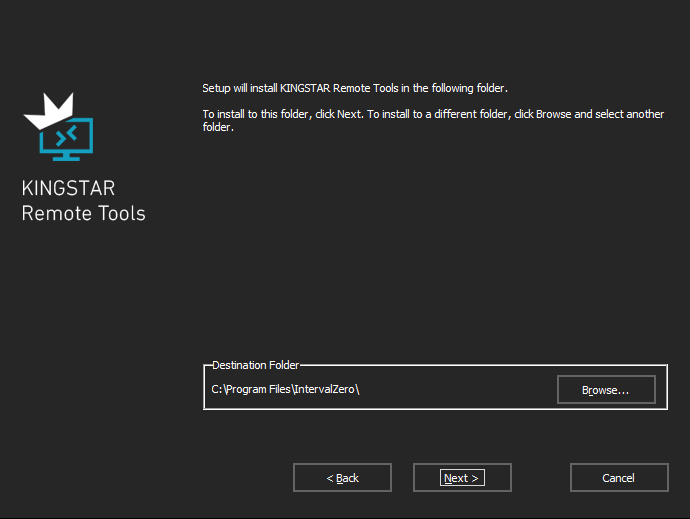690x519 pixels.
Task: Cancel the KINGSTAR Remote Tools setup
Action: (619, 478)
